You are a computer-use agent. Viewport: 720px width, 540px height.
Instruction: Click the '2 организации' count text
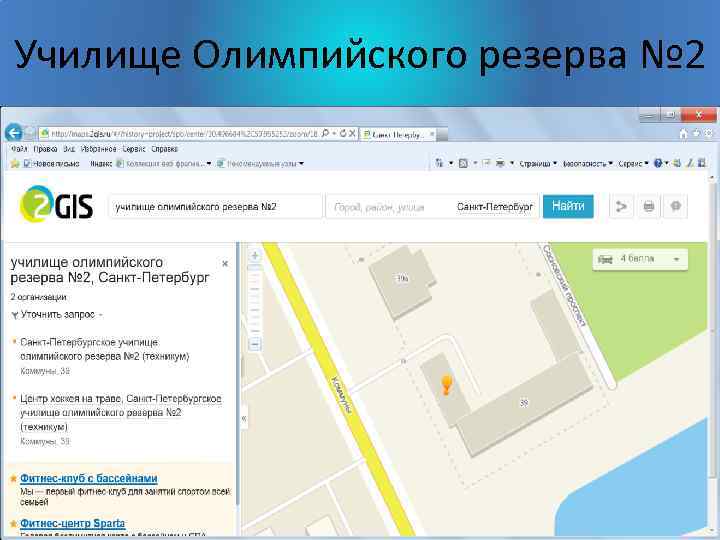(39, 297)
